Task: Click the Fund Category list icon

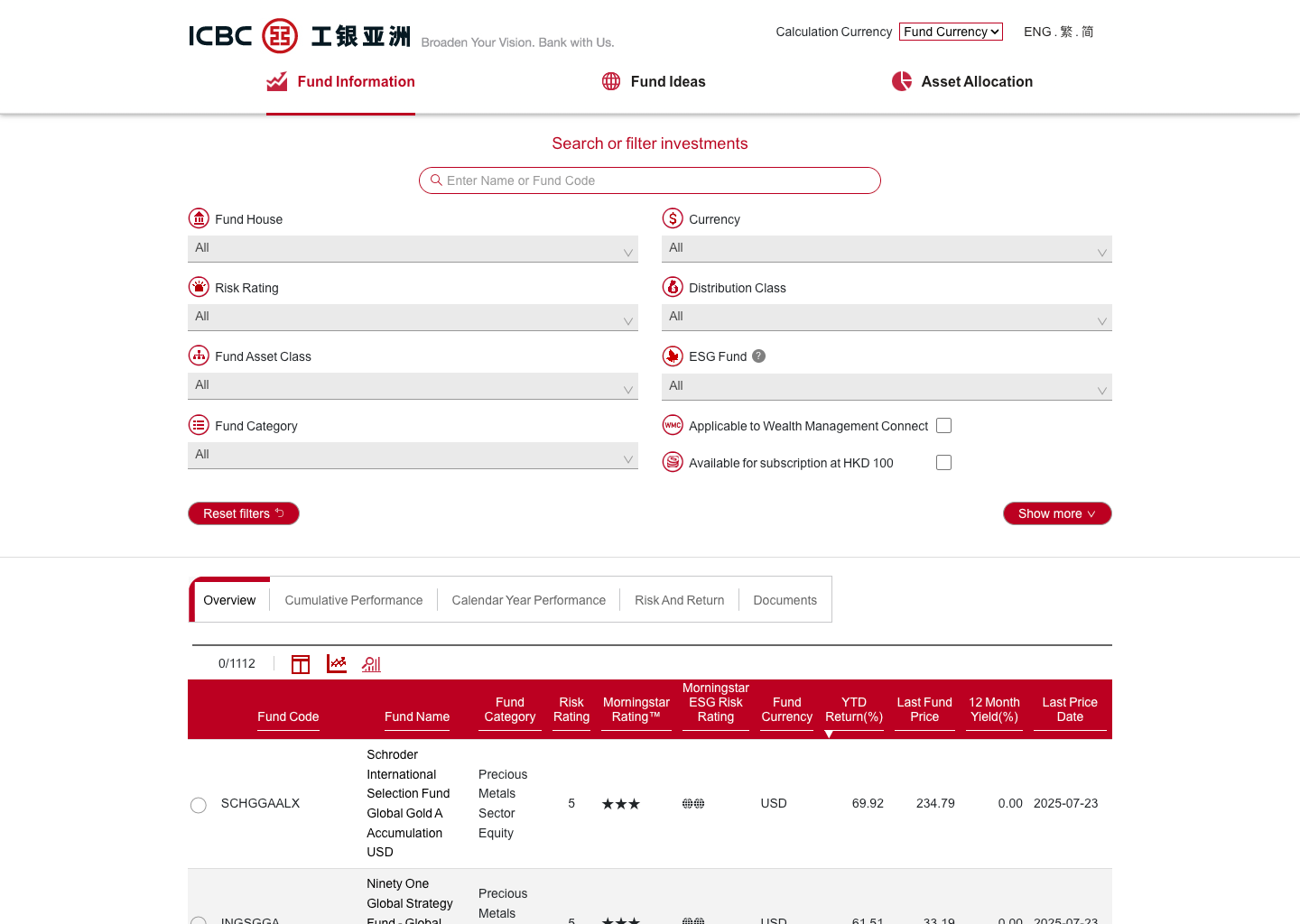Action: pos(199,425)
